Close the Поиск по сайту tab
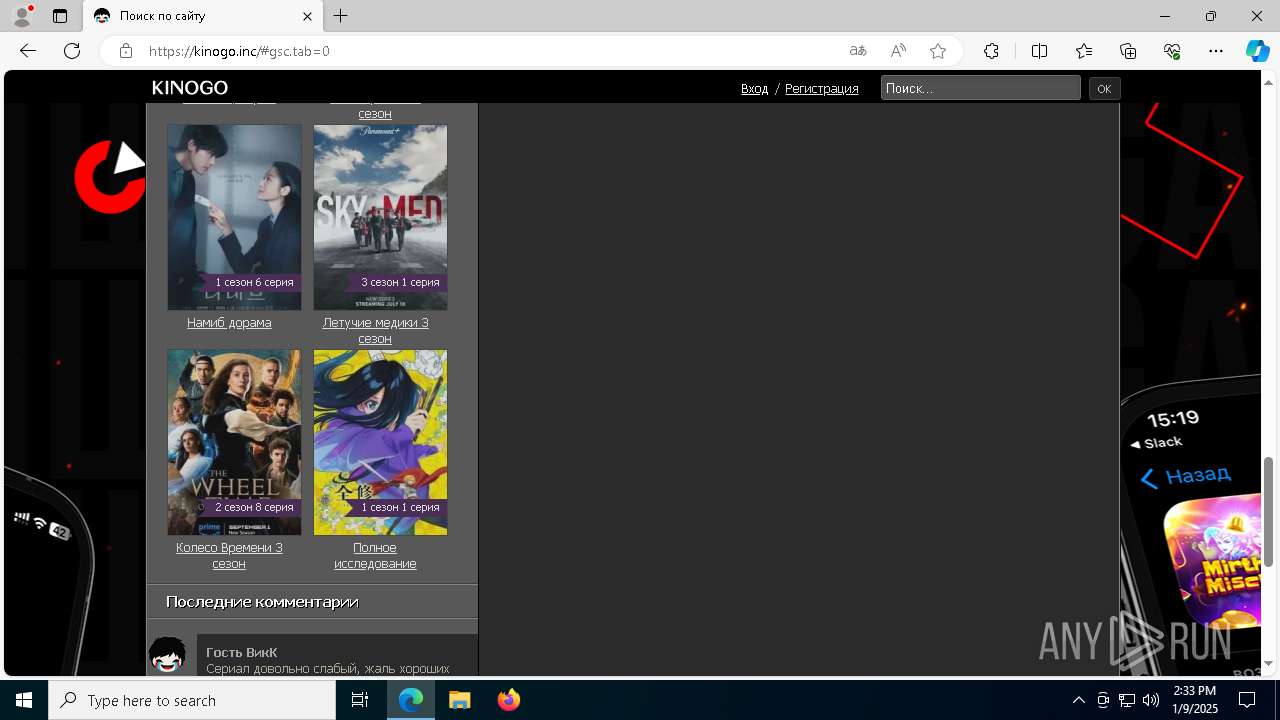The width and height of the screenshot is (1280, 720). pos(308,16)
